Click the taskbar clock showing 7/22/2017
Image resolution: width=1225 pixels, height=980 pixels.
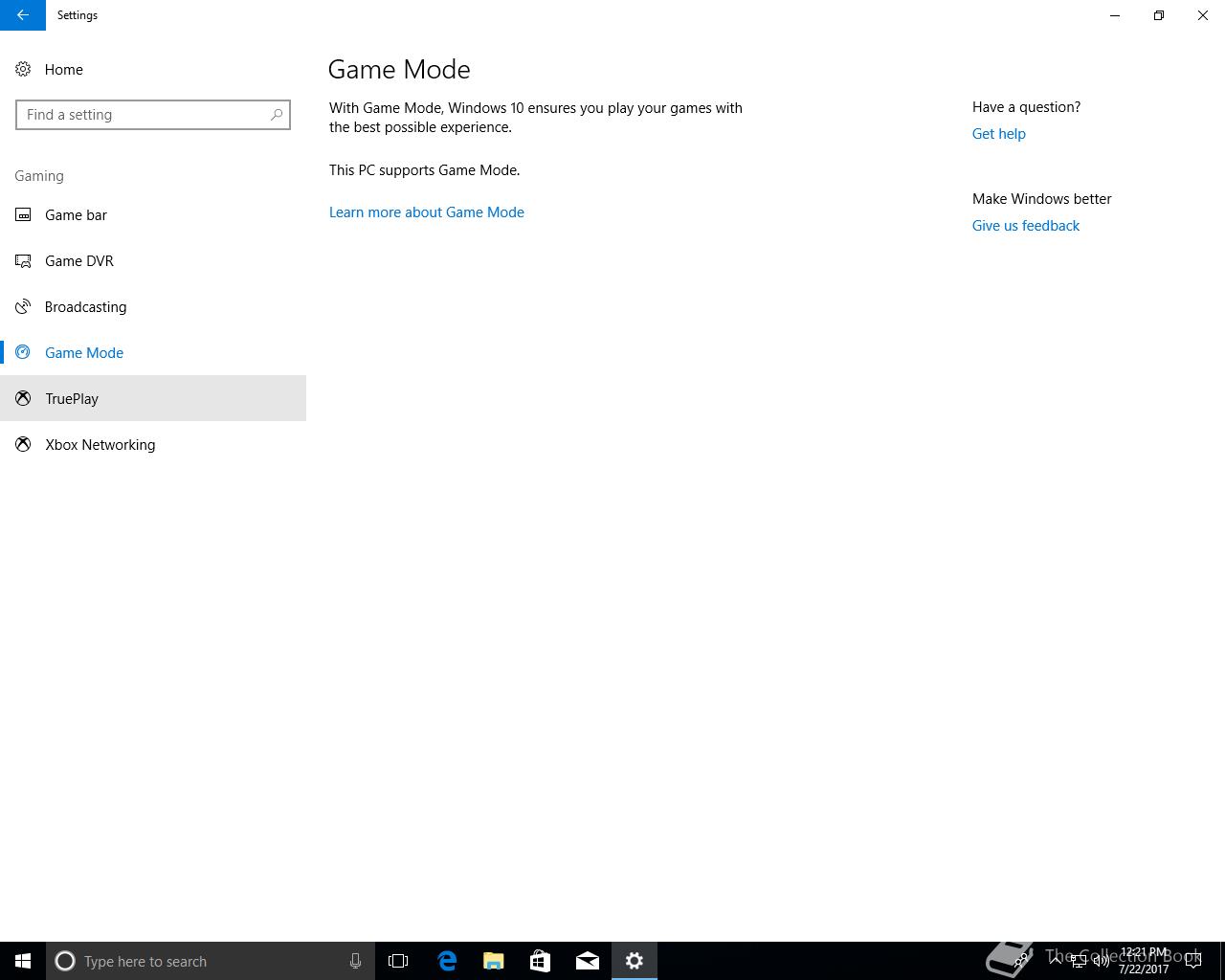[x=1144, y=961]
